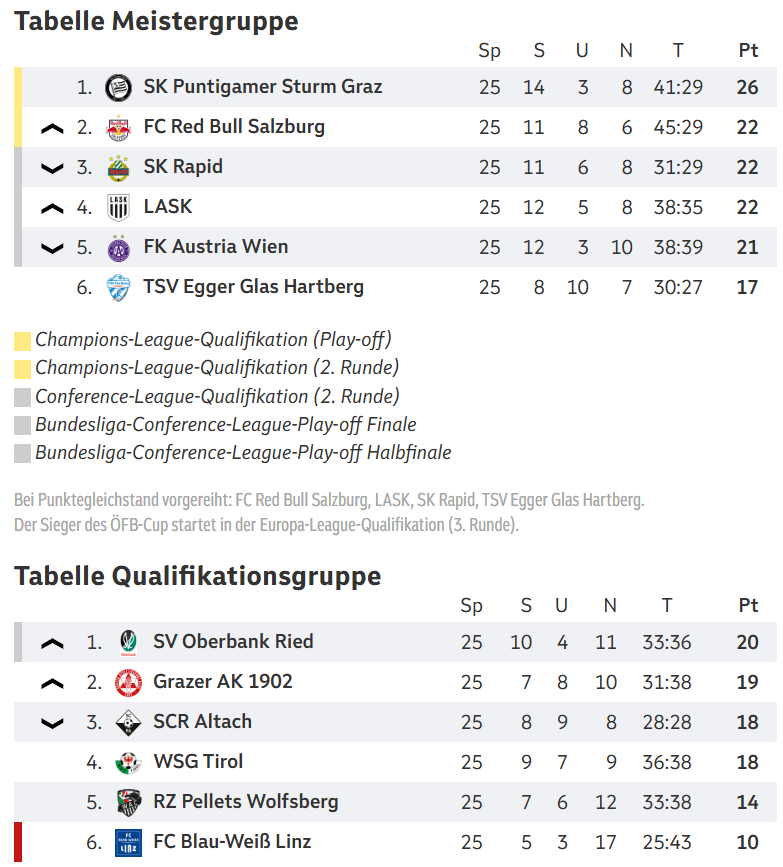Click the Tabelle Qualifikationsgruppe heading
This screenshot has height=867, width=783.
[x=197, y=577]
